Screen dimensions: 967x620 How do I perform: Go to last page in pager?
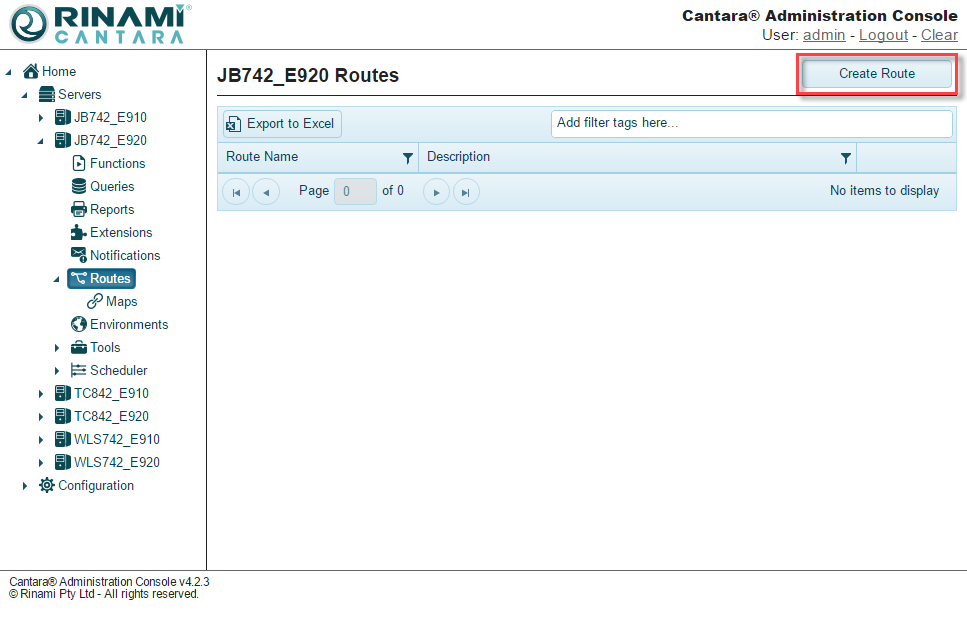[x=466, y=192]
